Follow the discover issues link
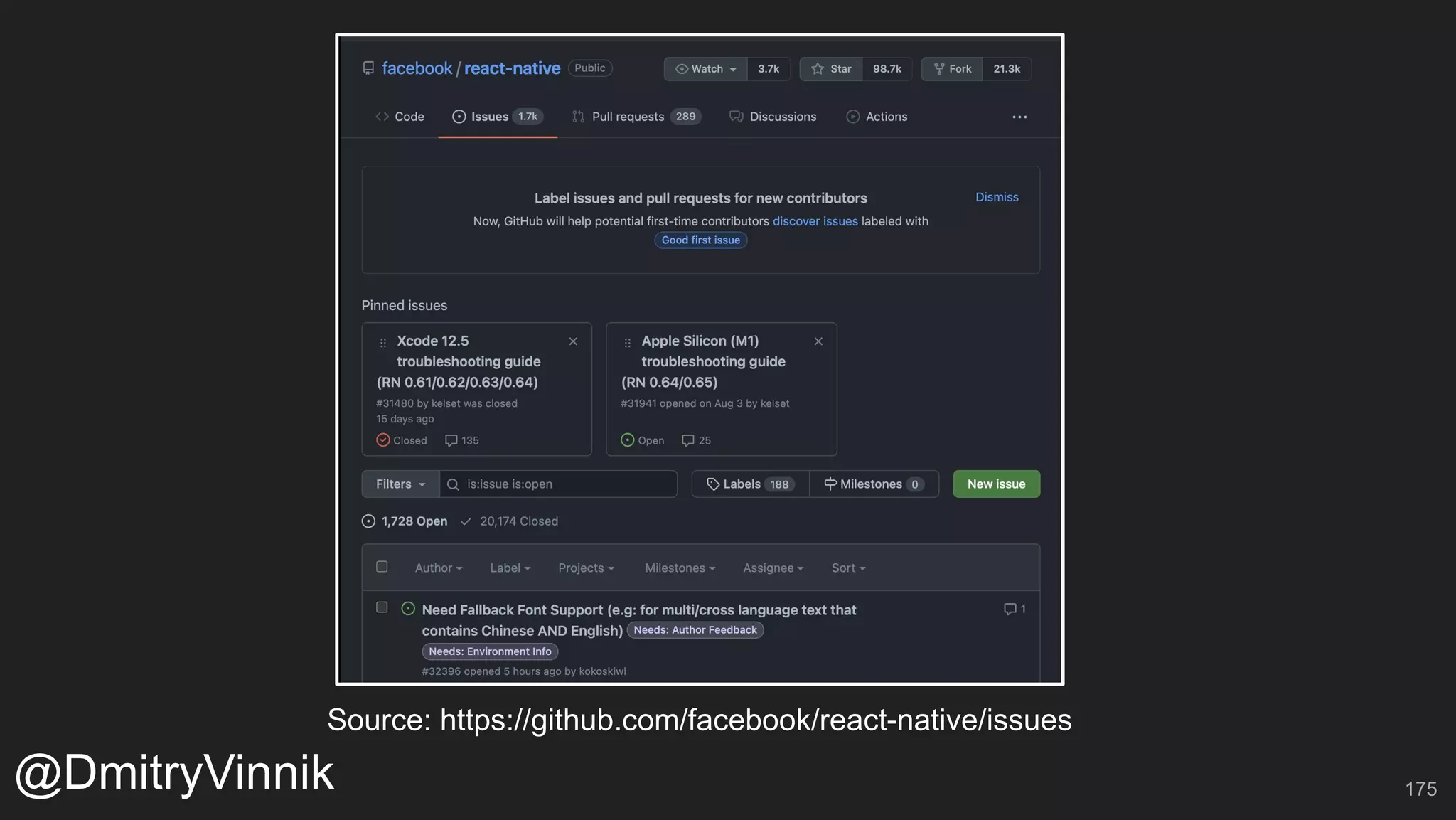This screenshot has width=1456, height=820. (815, 221)
